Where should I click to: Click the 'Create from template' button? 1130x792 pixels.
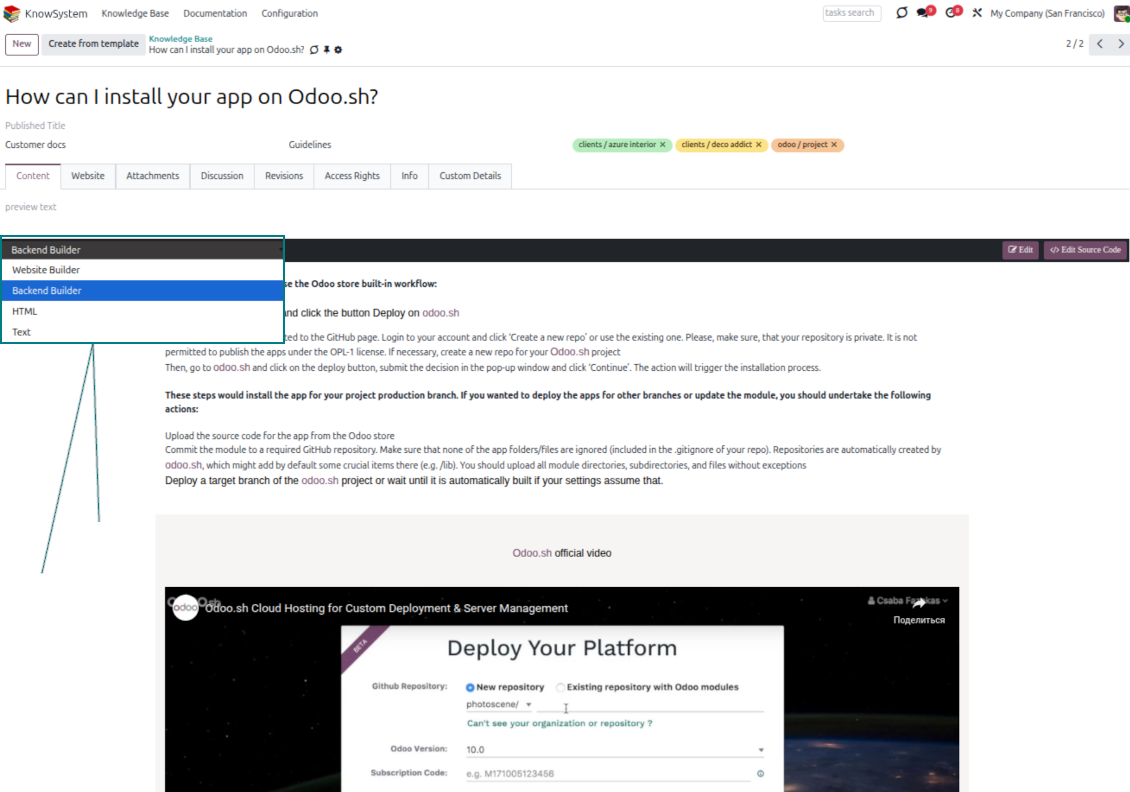pyautogui.click(x=93, y=44)
